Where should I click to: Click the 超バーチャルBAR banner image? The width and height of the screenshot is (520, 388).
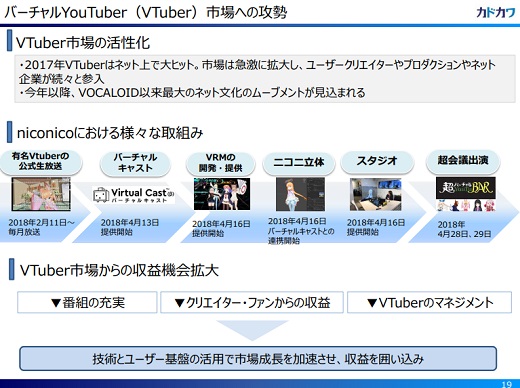[466, 188]
